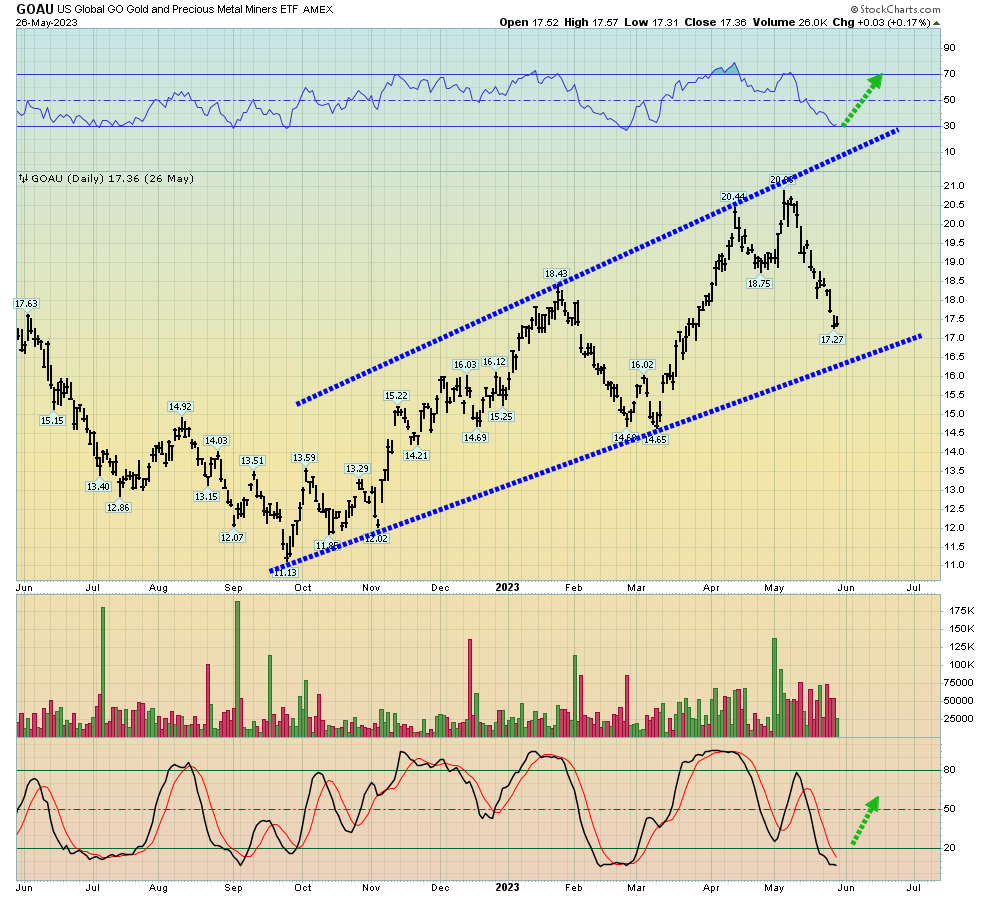Image resolution: width=990 pixels, height=897 pixels.
Task: Click the 11.0 mark on the price axis
Action: click(x=954, y=565)
